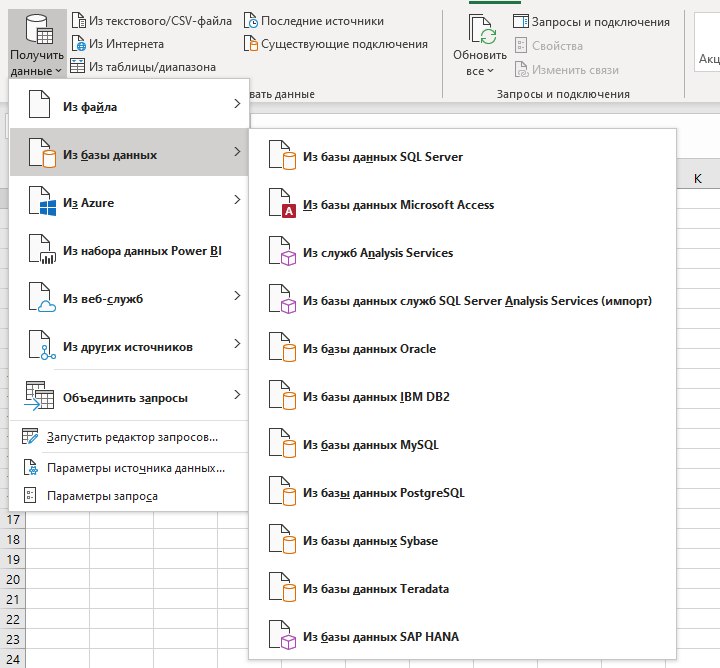Click the Sybase database icon

click(282, 539)
